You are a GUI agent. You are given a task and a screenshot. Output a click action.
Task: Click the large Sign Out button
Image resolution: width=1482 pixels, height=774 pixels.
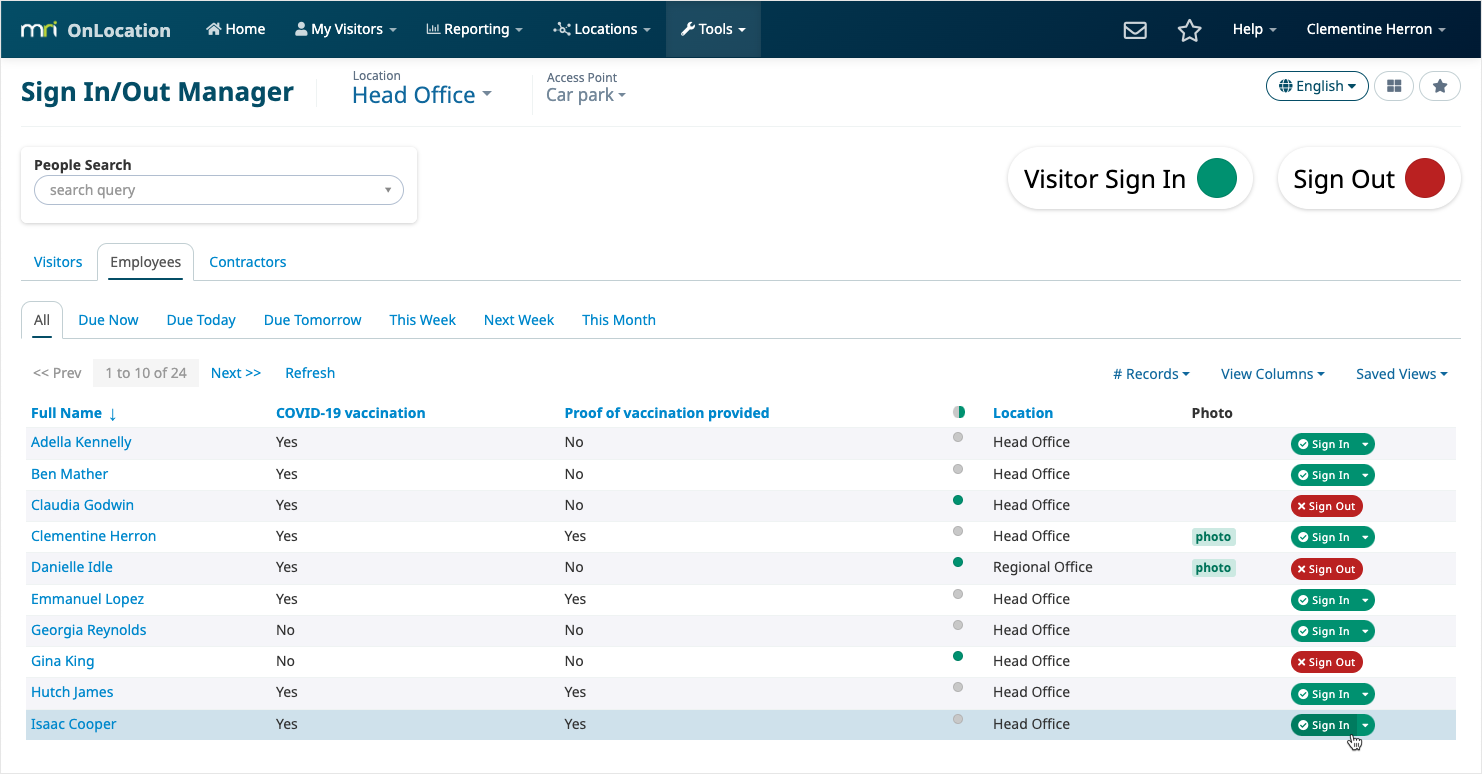[x=1369, y=179]
